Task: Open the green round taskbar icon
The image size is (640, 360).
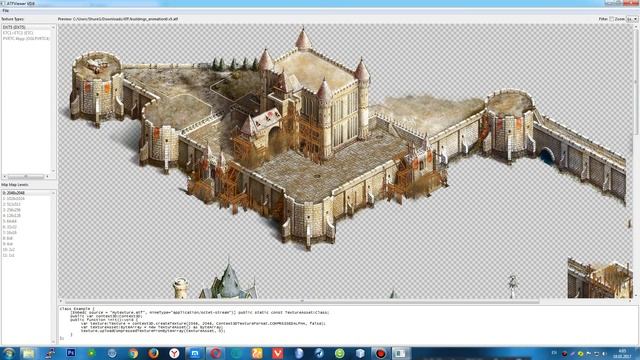Action: point(339,353)
